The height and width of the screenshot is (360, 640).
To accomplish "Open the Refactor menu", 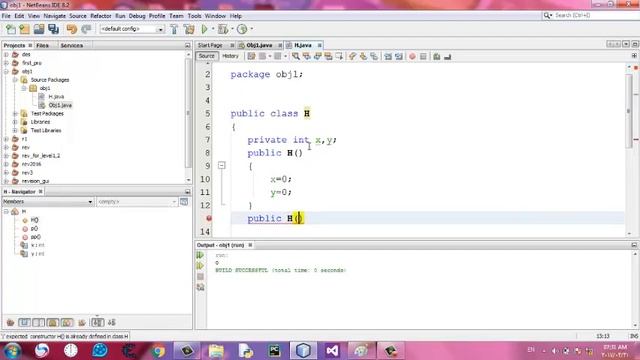I will (x=100, y=16).
